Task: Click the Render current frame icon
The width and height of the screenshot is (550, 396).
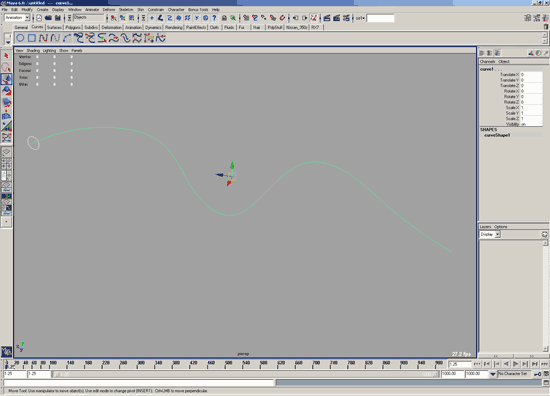Action: tap(327, 18)
